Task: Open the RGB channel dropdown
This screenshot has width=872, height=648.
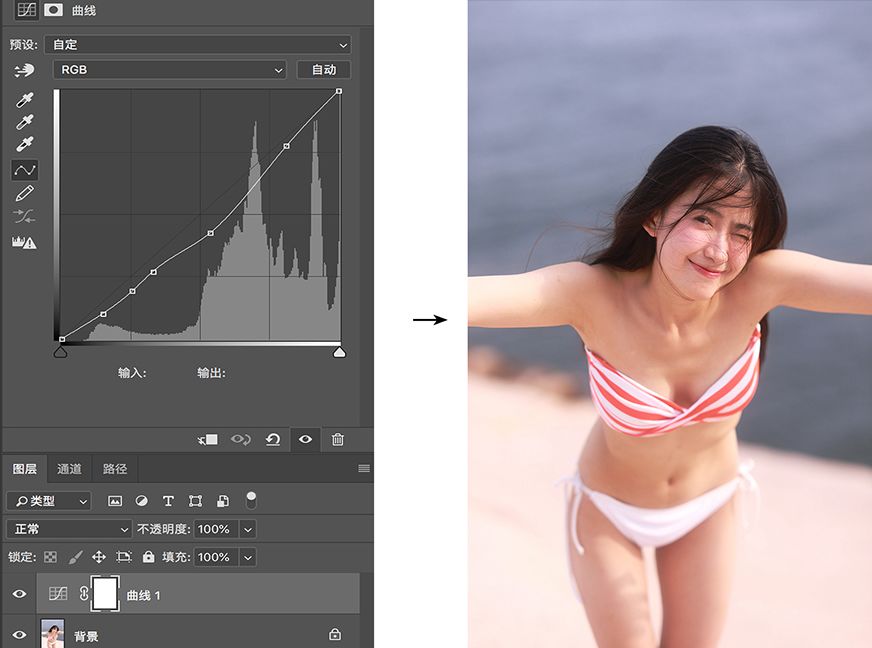Action: 170,70
